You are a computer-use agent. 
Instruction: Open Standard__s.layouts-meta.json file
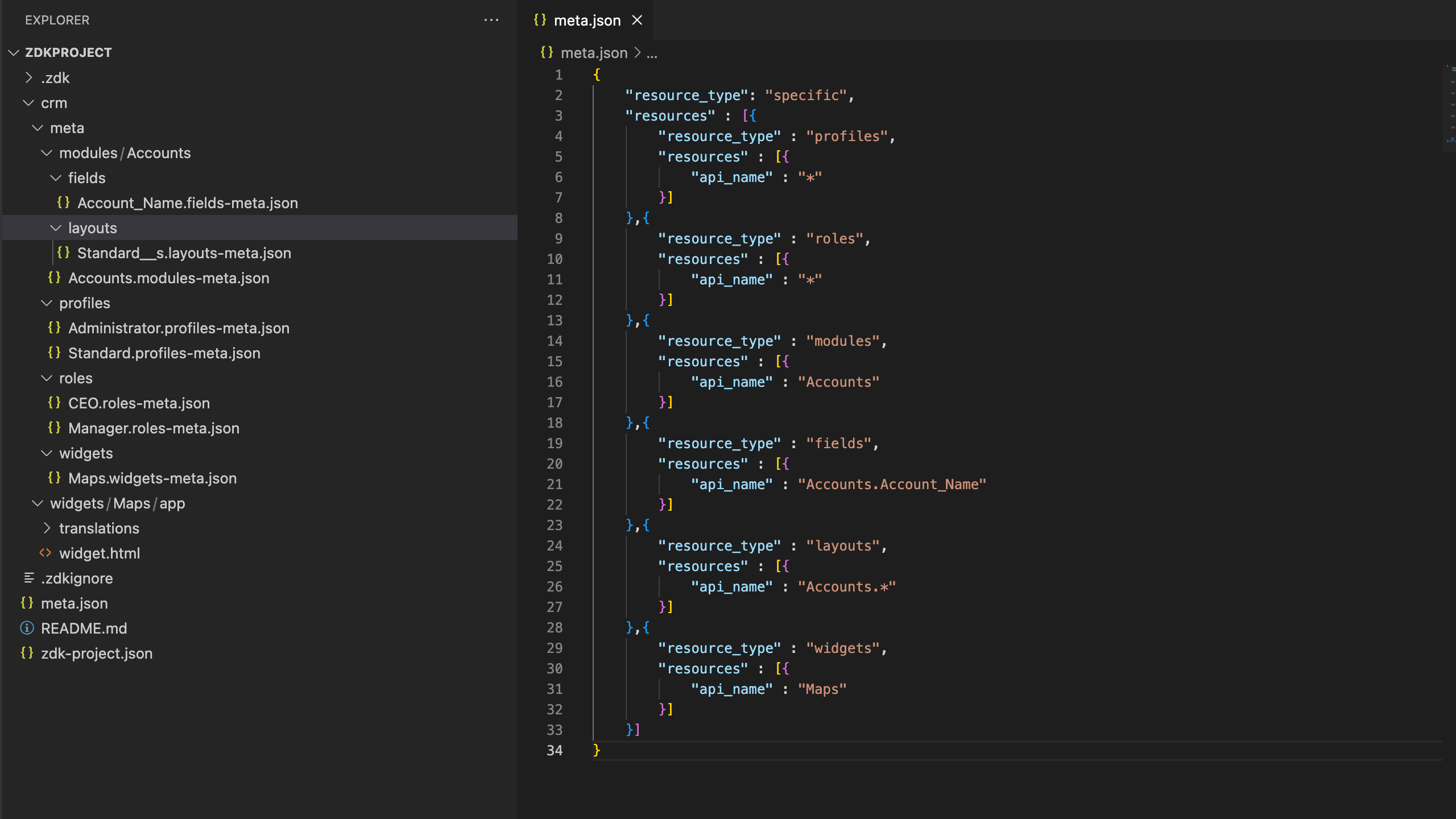(x=184, y=253)
